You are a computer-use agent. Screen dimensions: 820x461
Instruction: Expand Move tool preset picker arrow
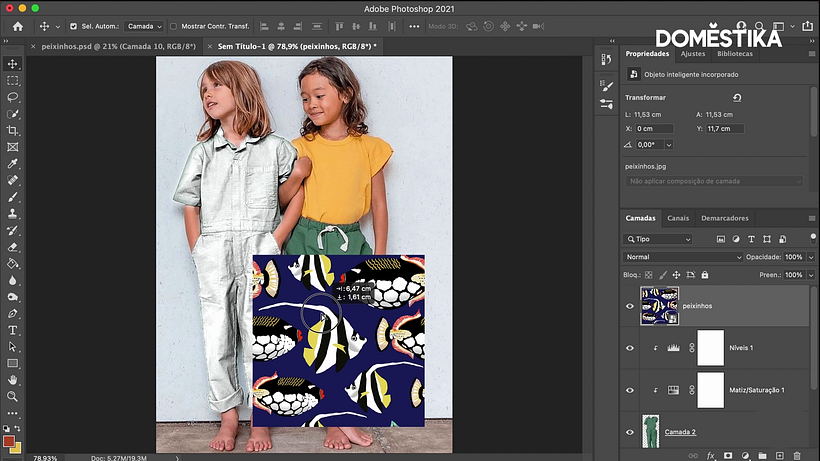[x=58, y=27]
